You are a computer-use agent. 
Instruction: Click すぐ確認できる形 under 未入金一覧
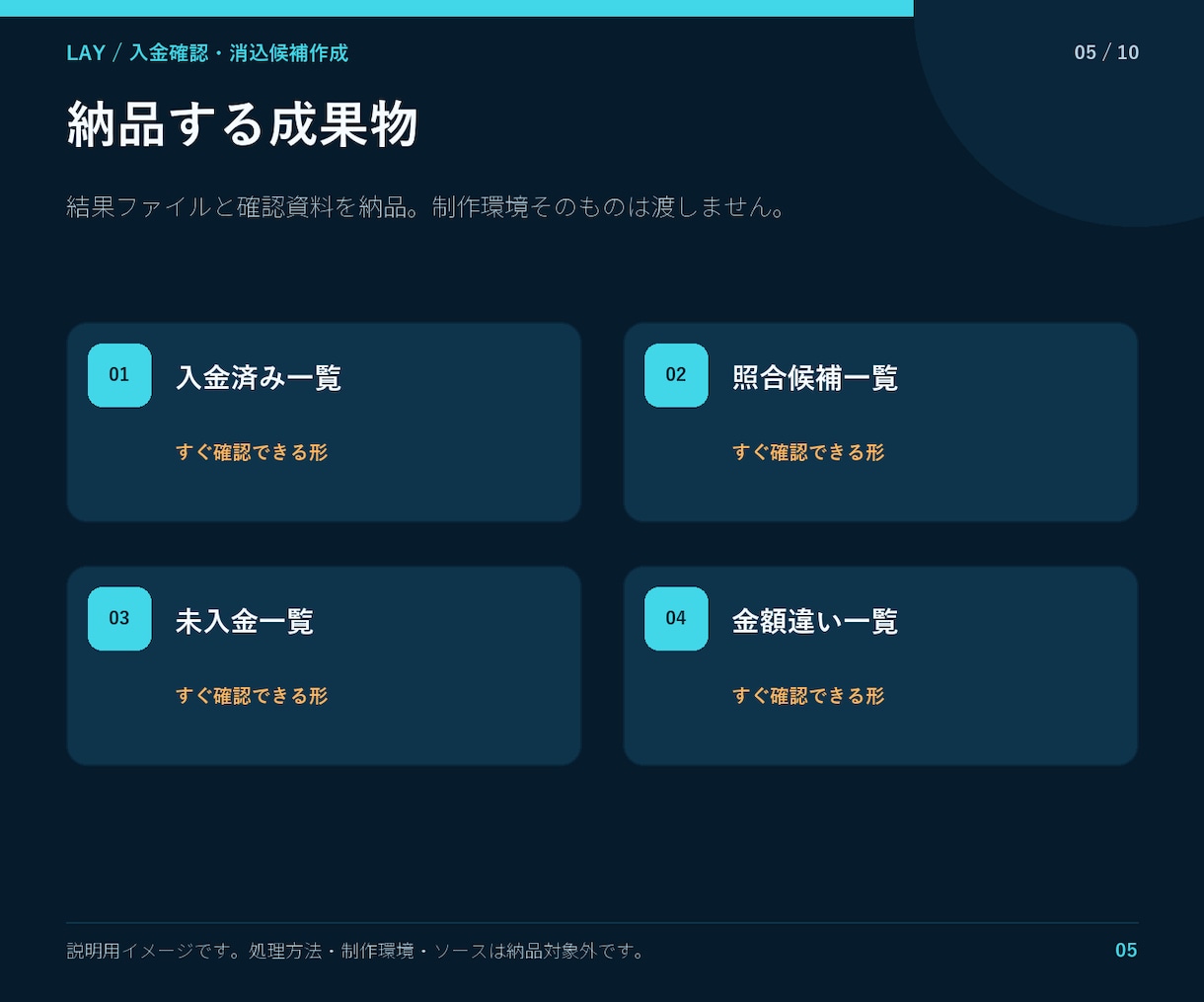coord(252,696)
